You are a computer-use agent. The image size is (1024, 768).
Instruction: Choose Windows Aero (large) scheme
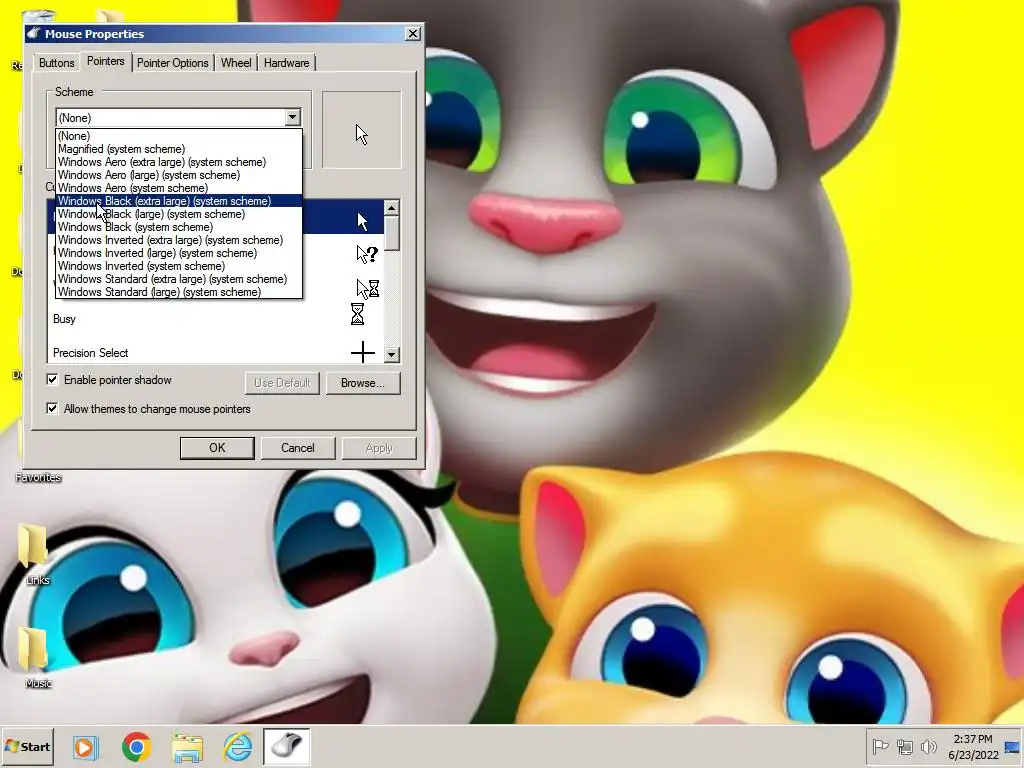[179, 175]
